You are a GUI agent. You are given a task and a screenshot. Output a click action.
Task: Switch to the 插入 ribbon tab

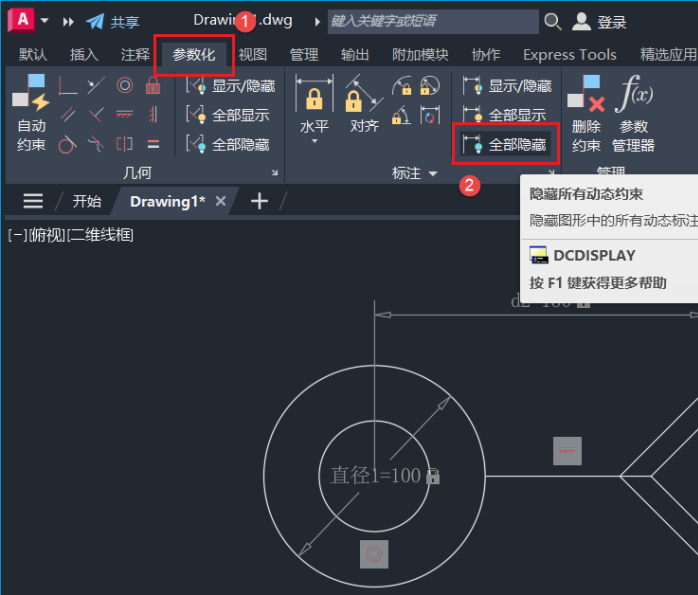pyautogui.click(x=84, y=54)
